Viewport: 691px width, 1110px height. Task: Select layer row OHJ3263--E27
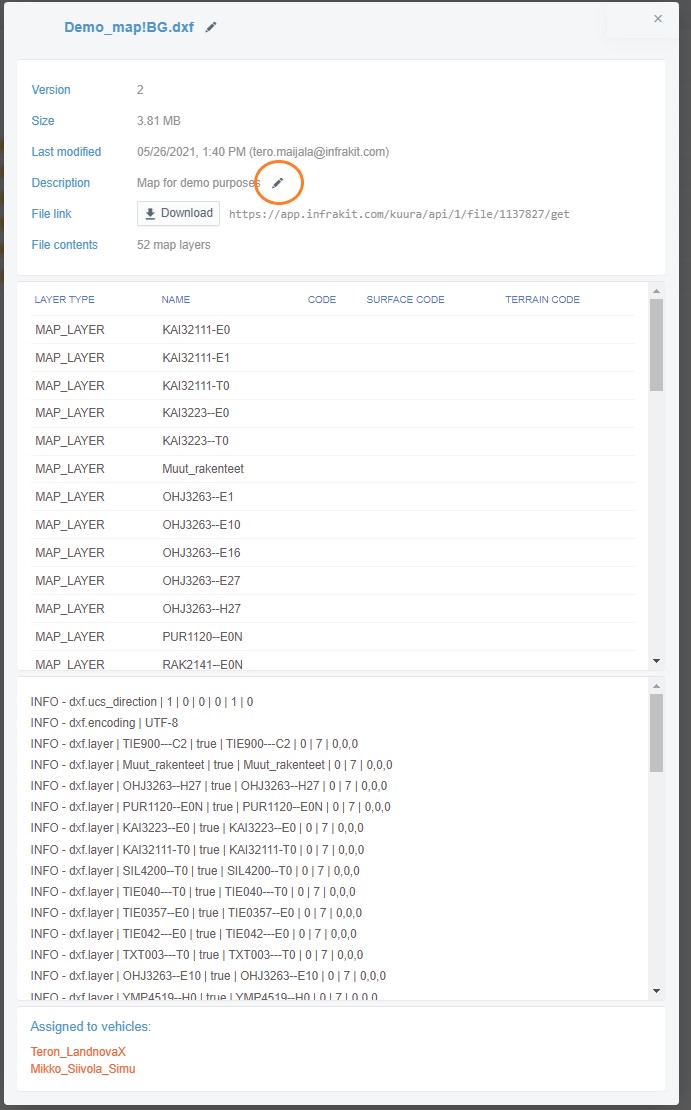pos(333,580)
